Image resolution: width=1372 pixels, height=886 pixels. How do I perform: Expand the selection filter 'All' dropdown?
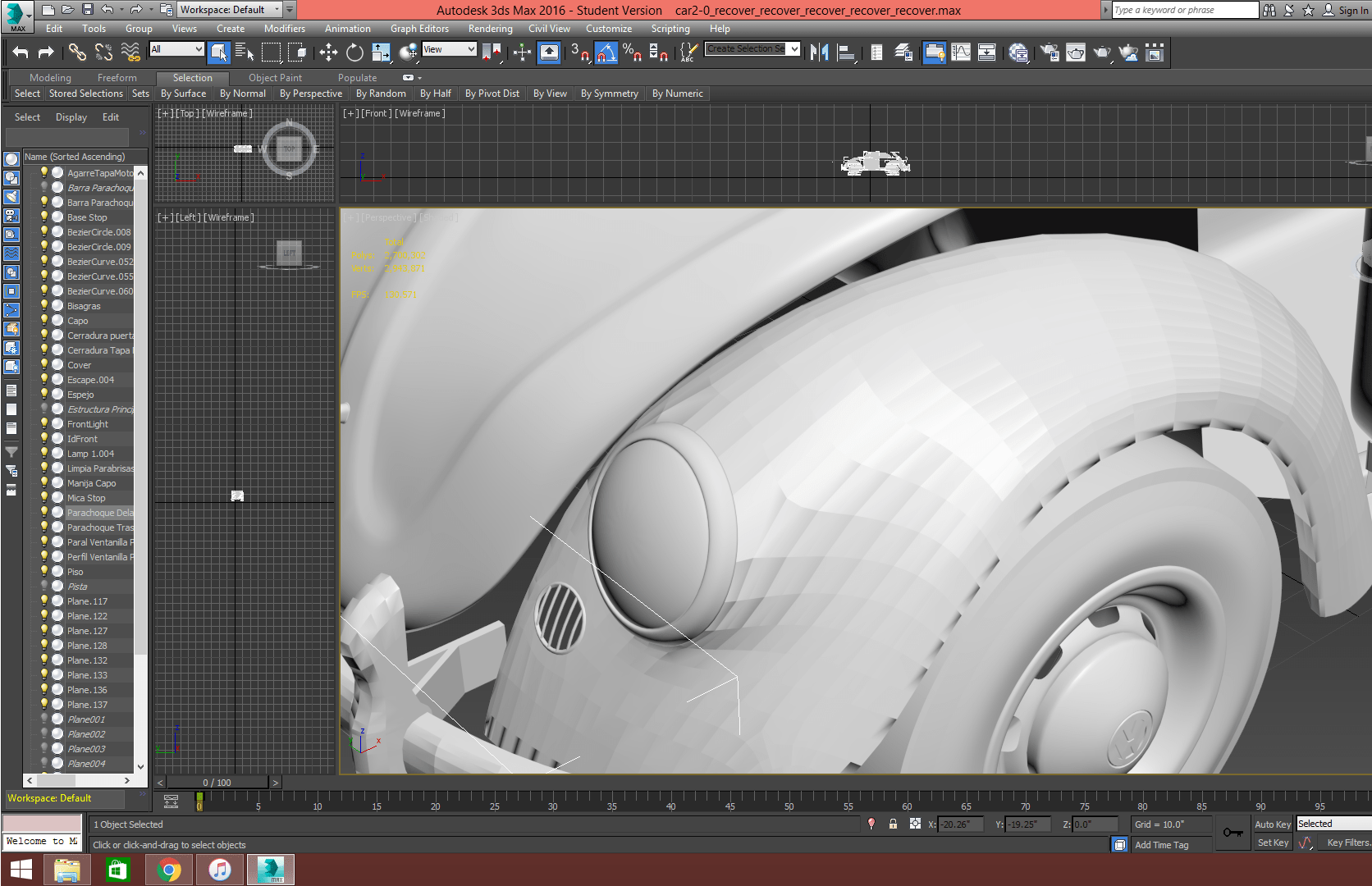pyautogui.click(x=176, y=49)
